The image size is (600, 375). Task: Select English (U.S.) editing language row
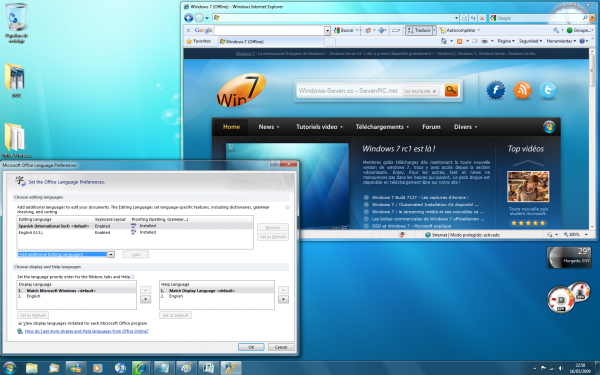point(135,232)
